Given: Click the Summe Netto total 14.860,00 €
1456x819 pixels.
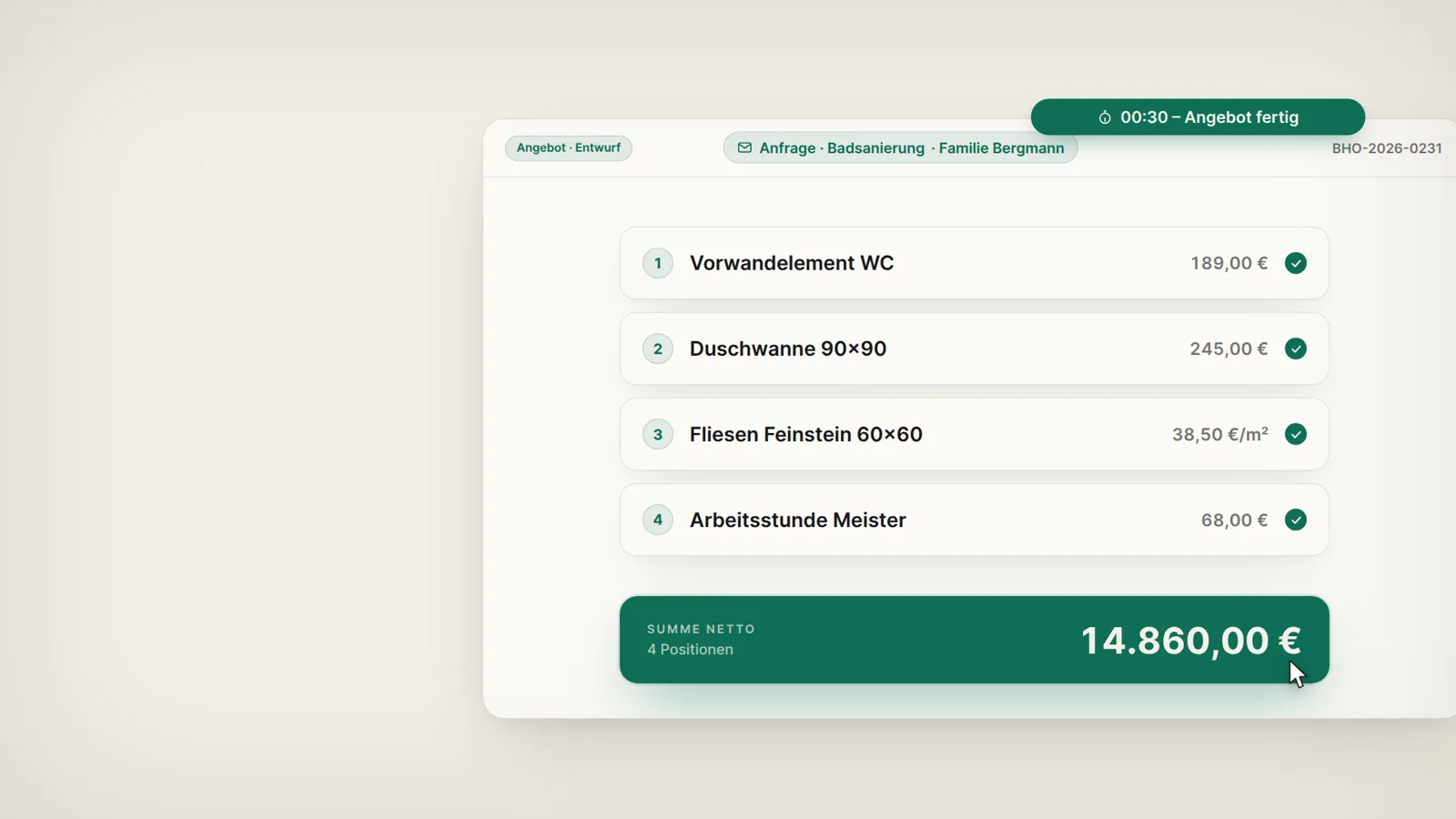Looking at the screenshot, I should coord(1190,641).
